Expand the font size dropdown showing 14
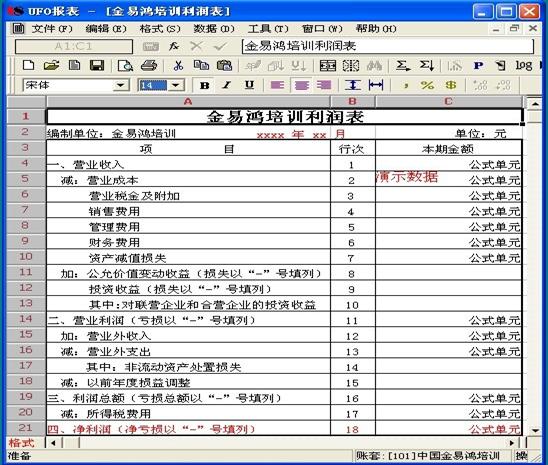This screenshot has height=465, width=548. 175,85
